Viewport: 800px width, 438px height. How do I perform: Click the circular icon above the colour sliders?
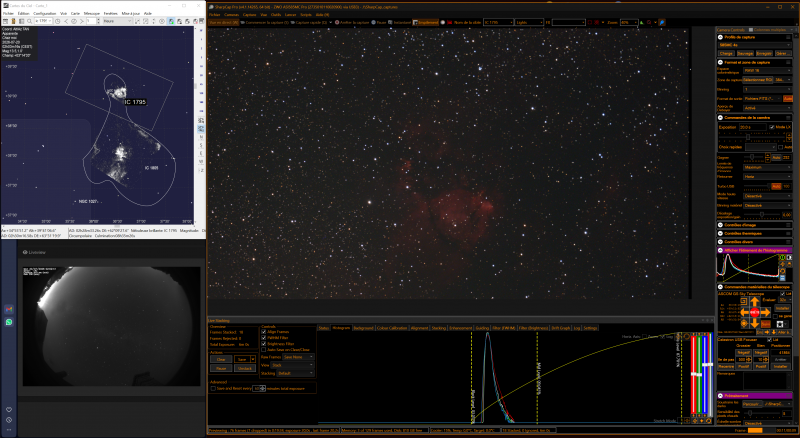tap(686, 336)
